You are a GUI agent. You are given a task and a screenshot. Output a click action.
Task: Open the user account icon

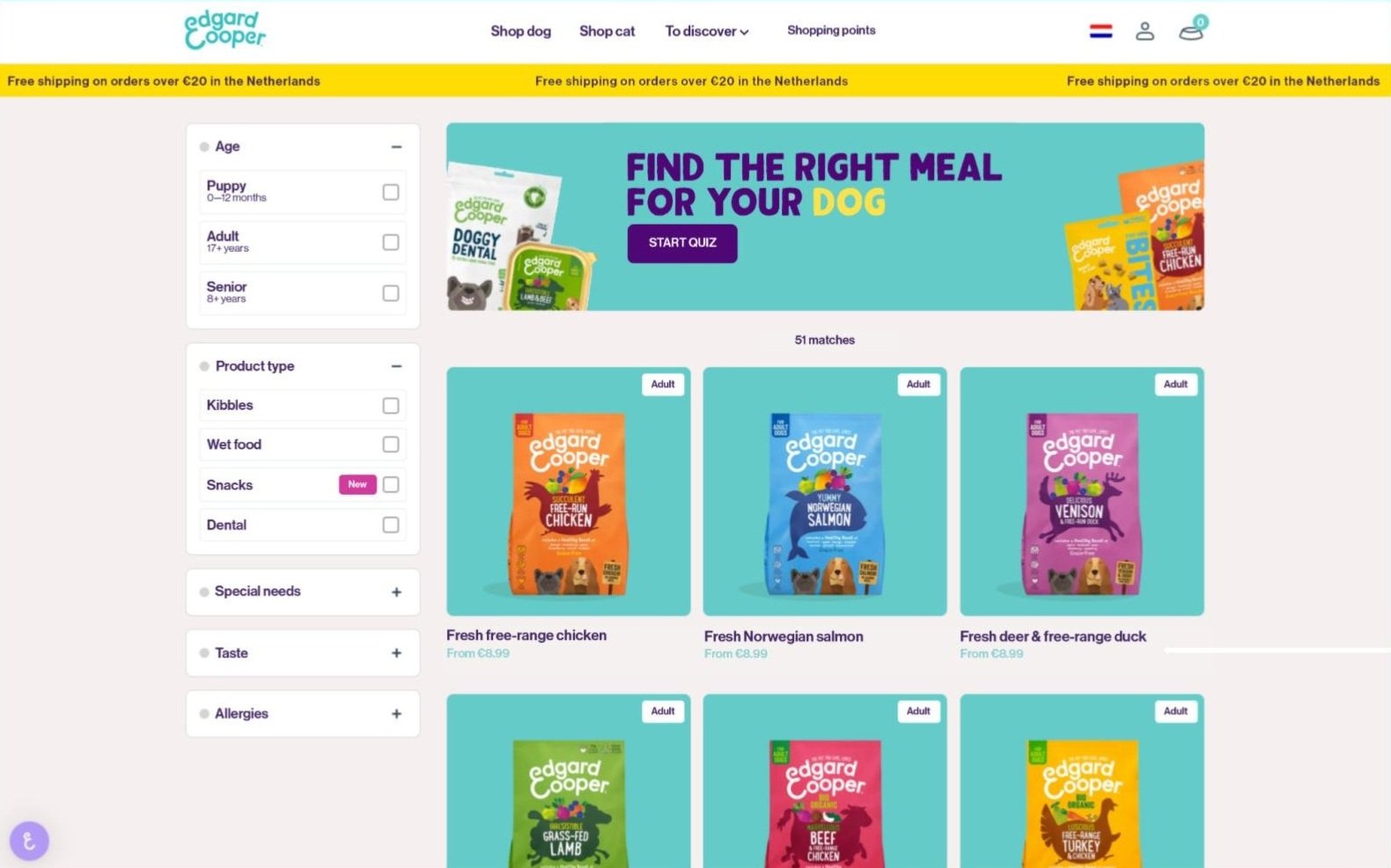1144,31
